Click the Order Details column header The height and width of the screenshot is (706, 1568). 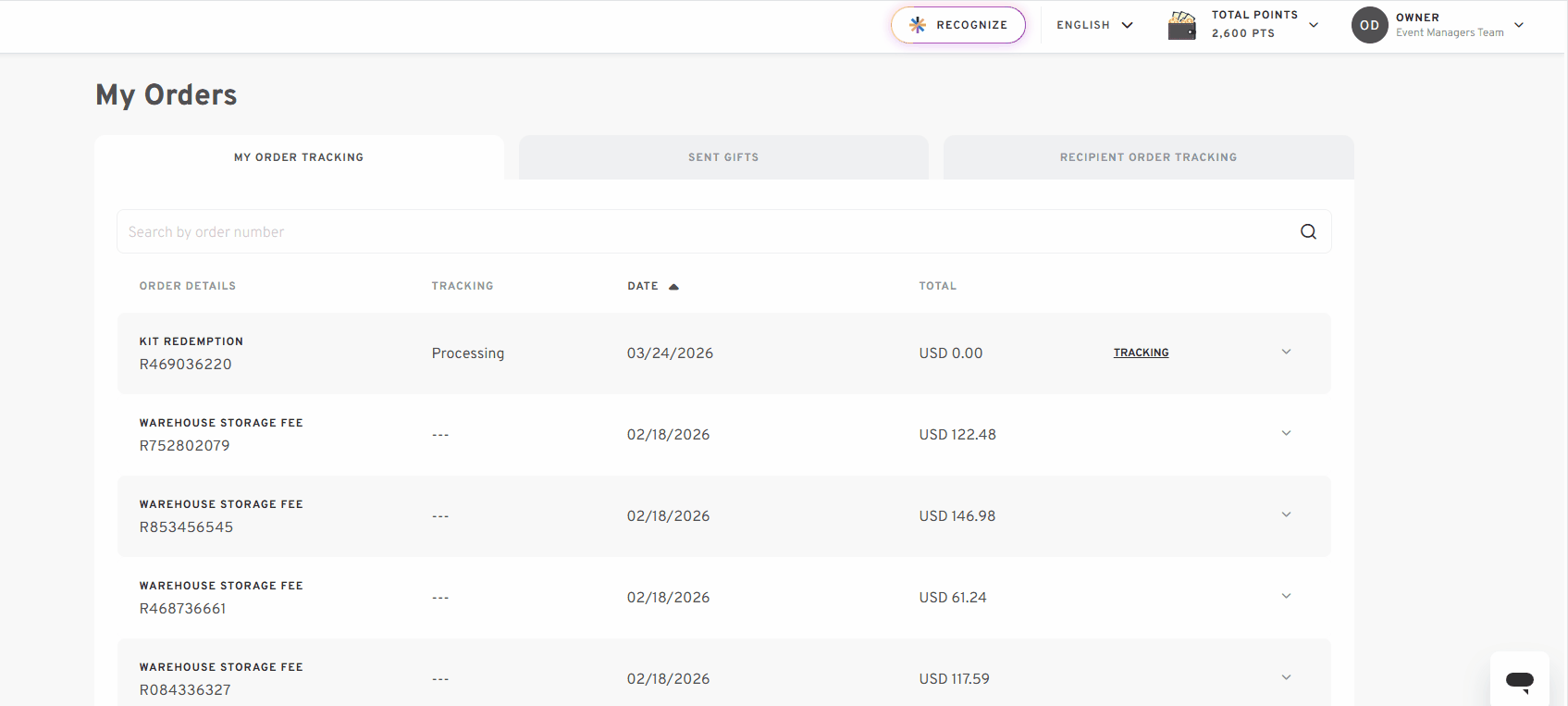[x=188, y=286]
